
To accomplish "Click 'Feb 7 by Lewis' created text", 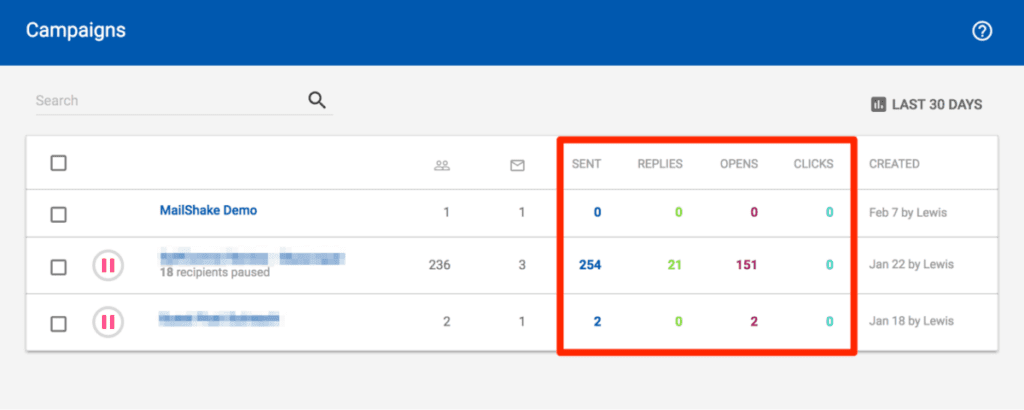I will point(908,213).
